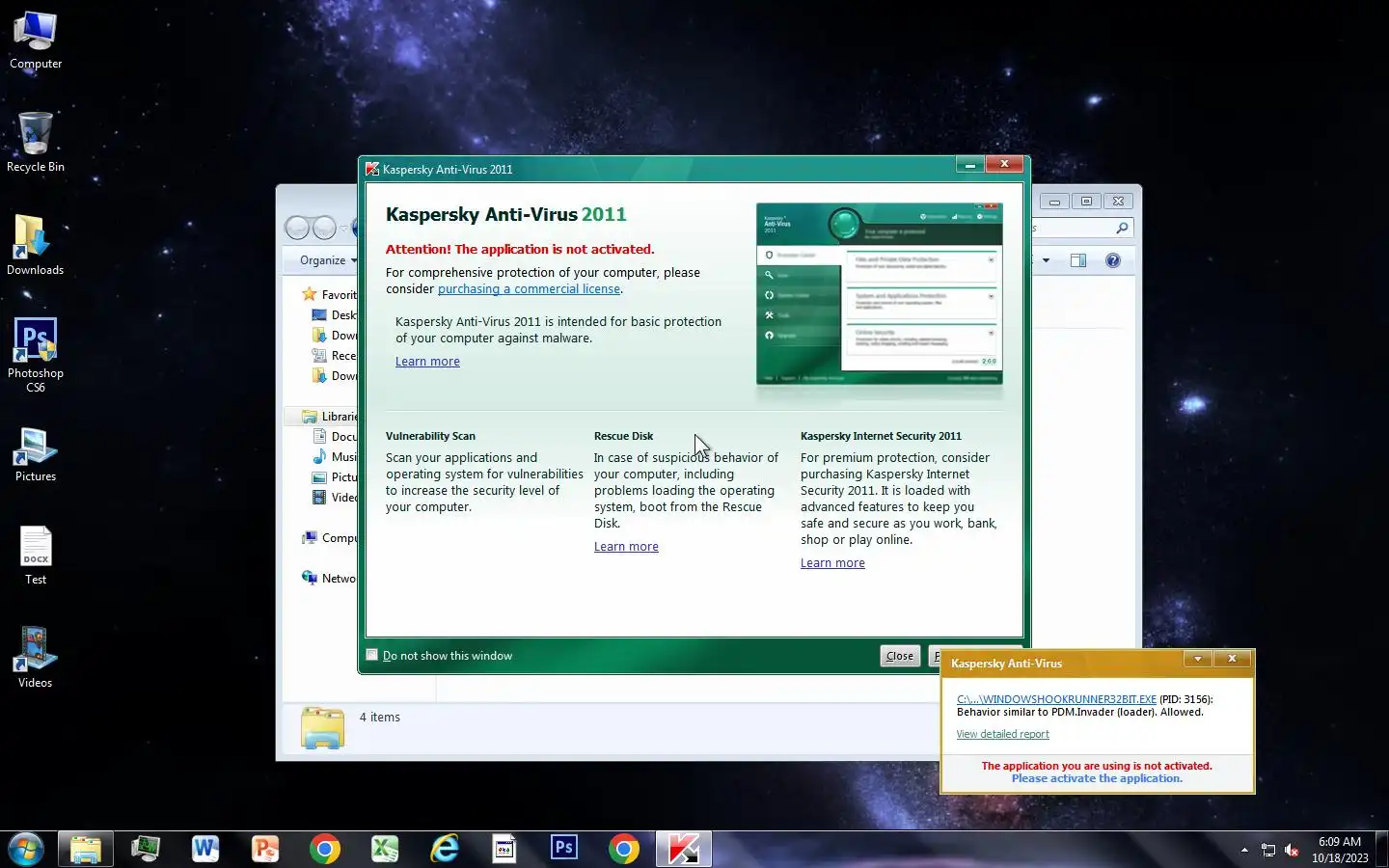Click Learn more under Rescue Disk
1389x868 pixels.
pyautogui.click(x=626, y=547)
